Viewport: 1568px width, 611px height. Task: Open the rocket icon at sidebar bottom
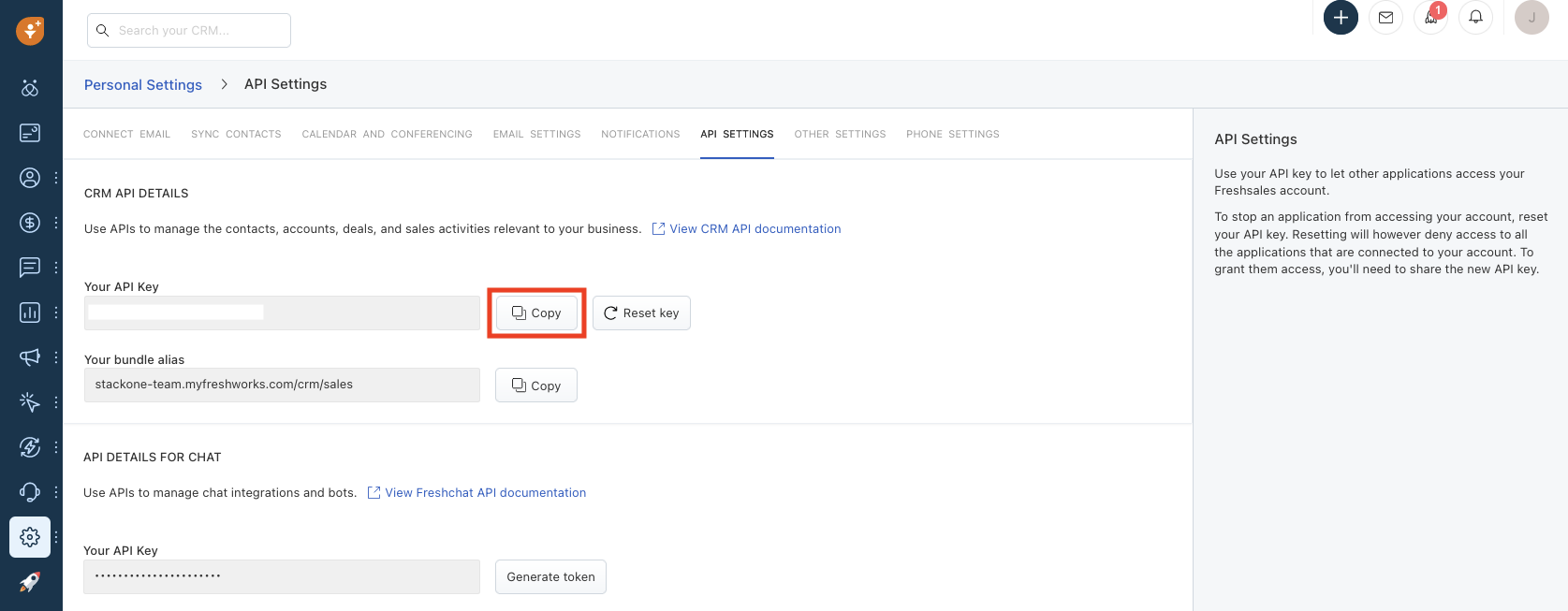tap(30, 582)
